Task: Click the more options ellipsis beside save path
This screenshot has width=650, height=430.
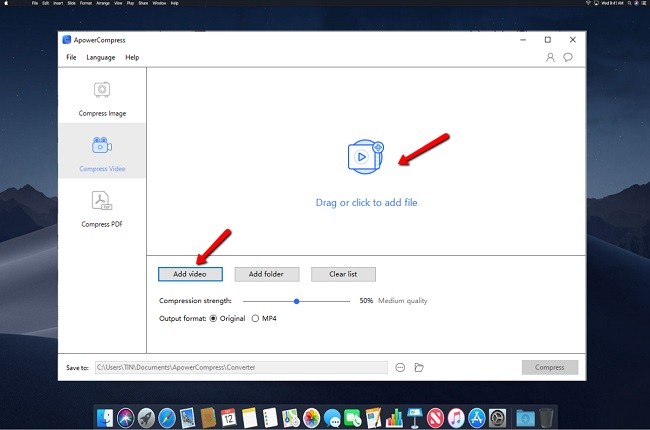Action: [x=400, y=367]
